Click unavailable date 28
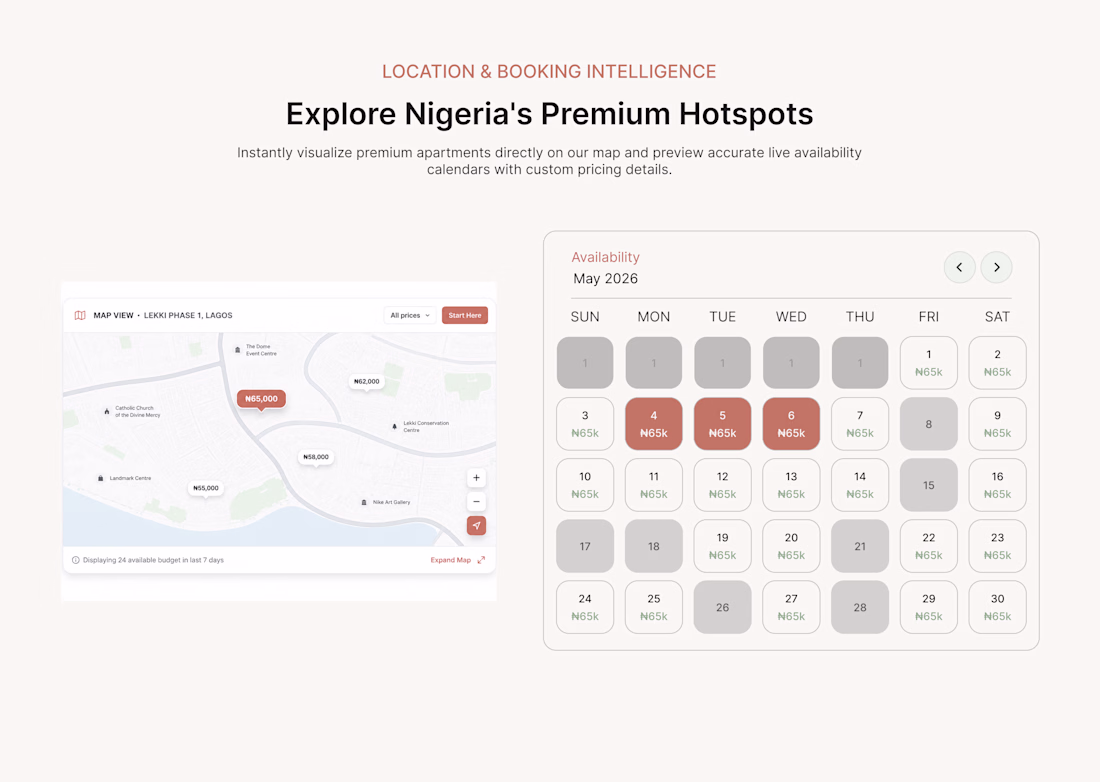 860,607
